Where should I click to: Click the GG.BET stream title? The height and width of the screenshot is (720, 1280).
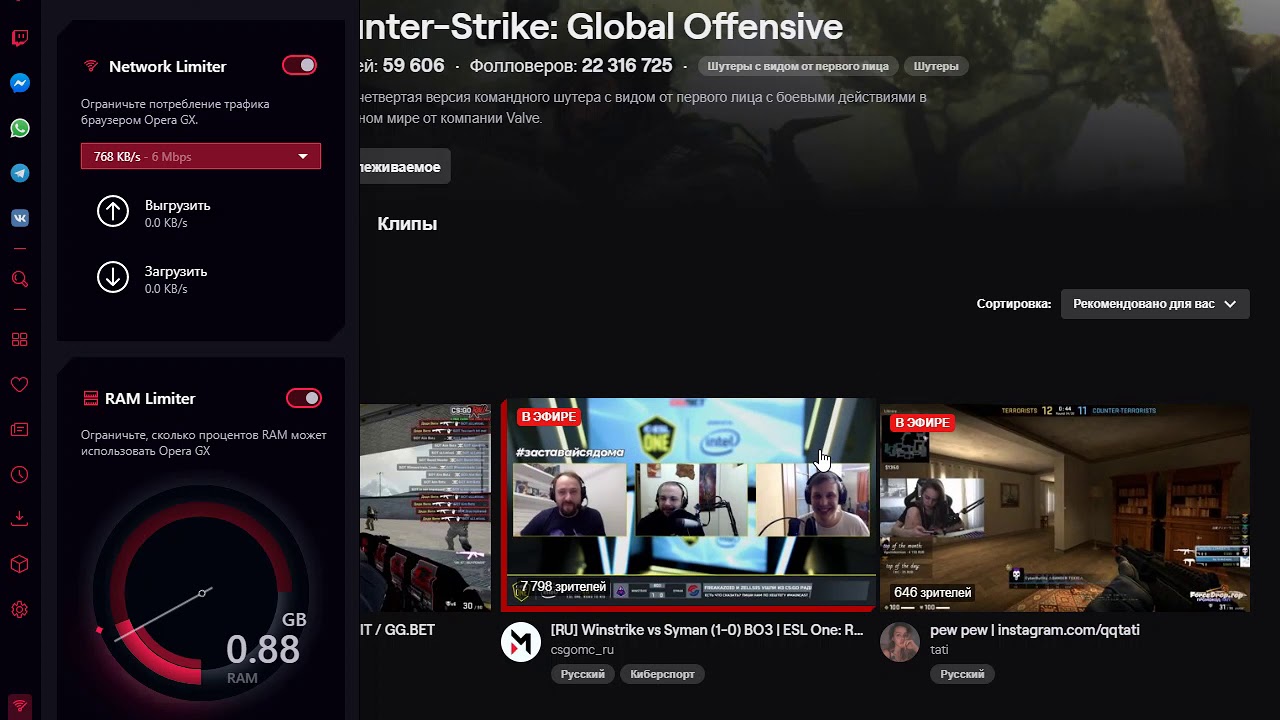pyautogui.click(x=398, y=630)
